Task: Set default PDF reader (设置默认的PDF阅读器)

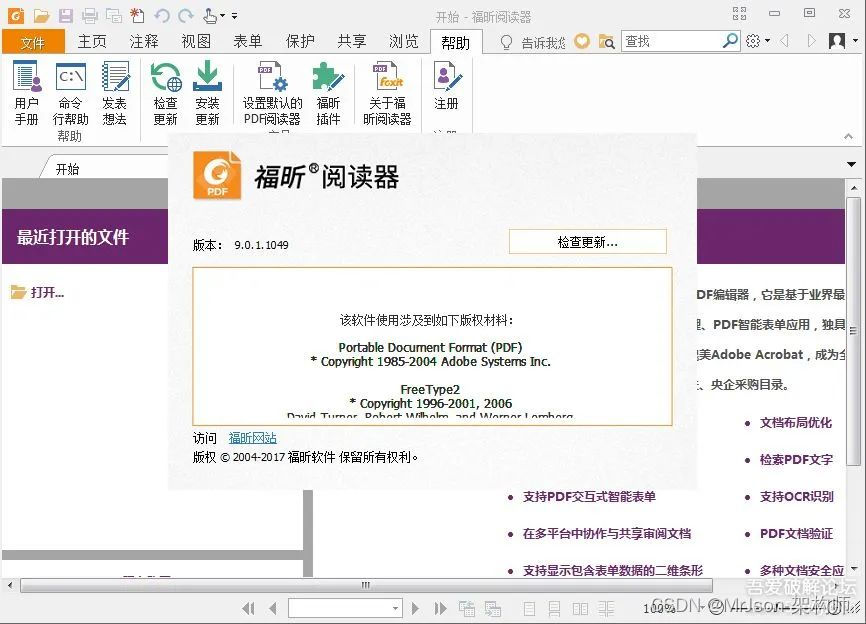Action: [272, 93]
